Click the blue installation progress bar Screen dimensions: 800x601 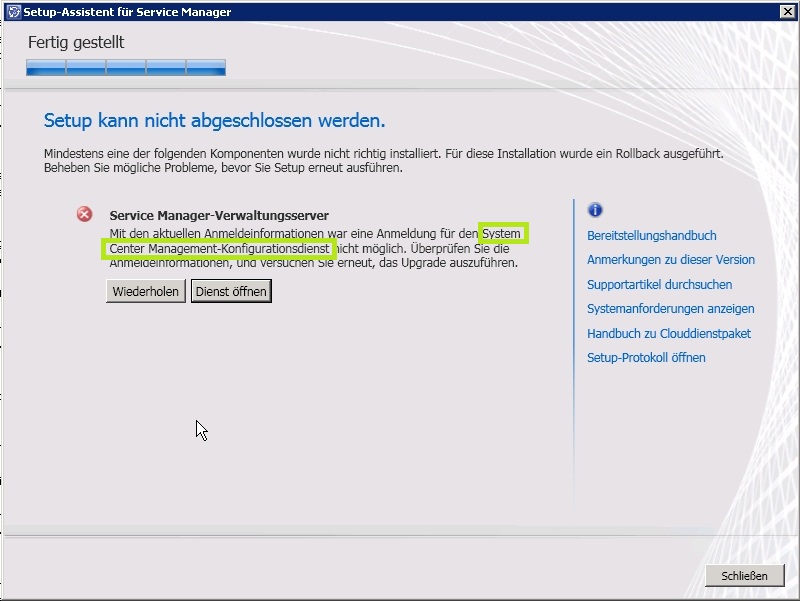click(x=126, y=68)
